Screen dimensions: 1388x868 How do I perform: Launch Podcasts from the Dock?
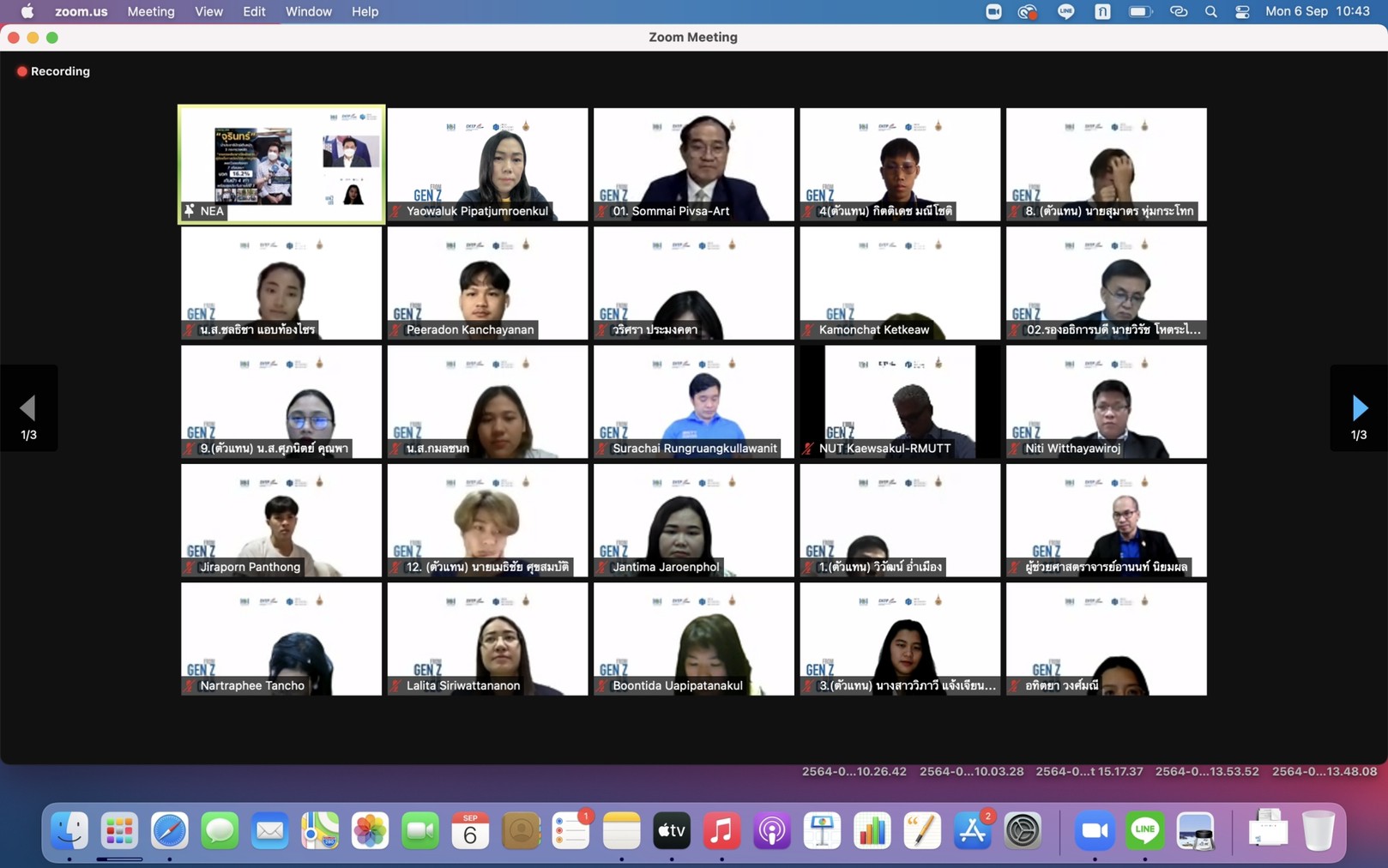click(772, 831)
